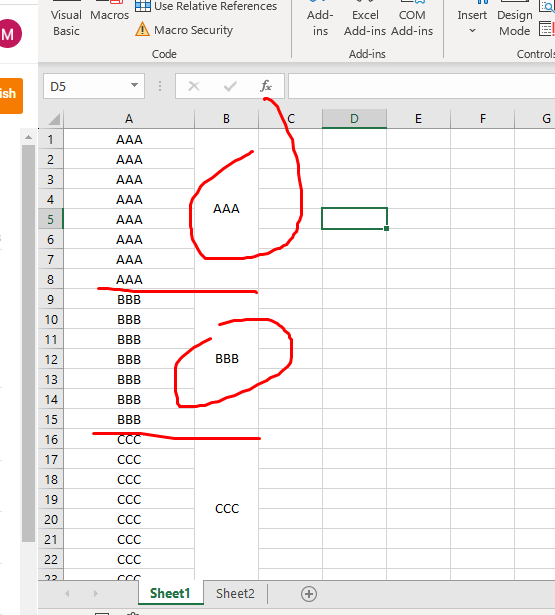Select column A header
The image size is (555, 615).
(129, 119)
